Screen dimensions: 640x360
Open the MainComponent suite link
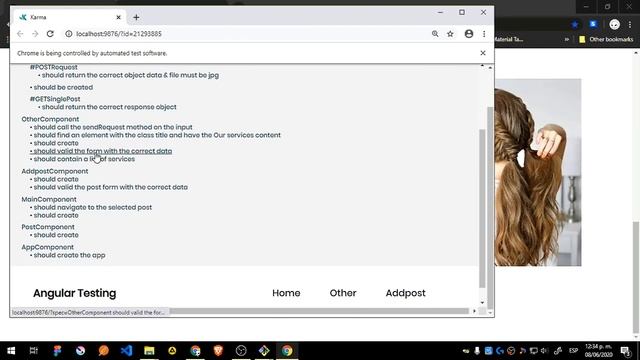tap(49, 199)
